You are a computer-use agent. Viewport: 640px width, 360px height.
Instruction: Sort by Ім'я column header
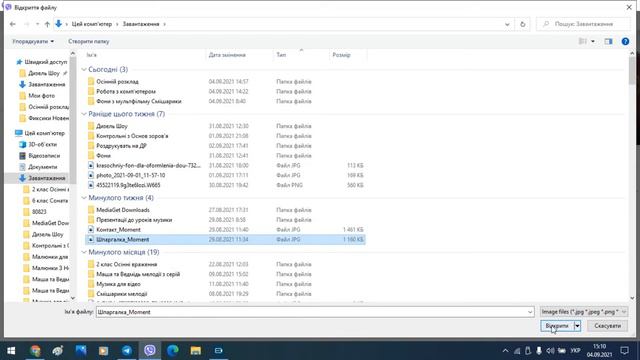(92, 55)
